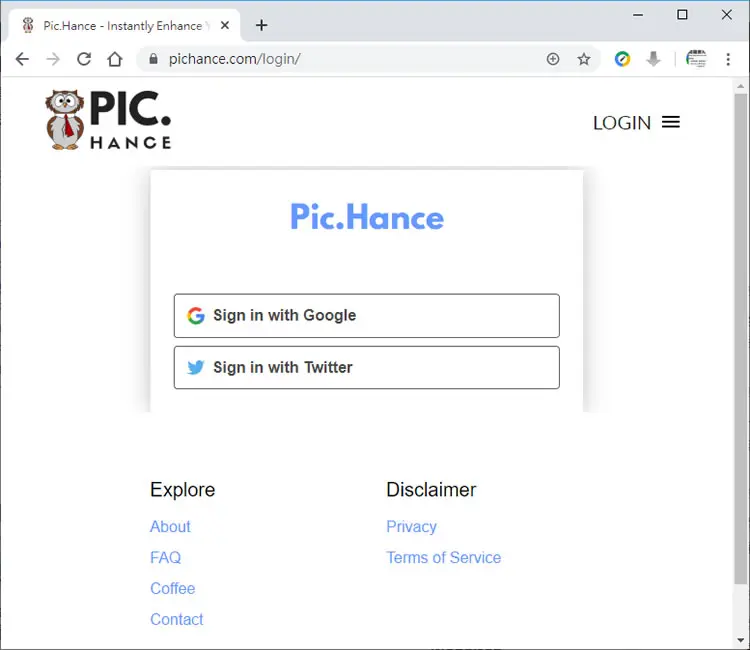Open the Privacy disclaimer link
This screenshot has height=650, width=750.
tap(411, 527)
